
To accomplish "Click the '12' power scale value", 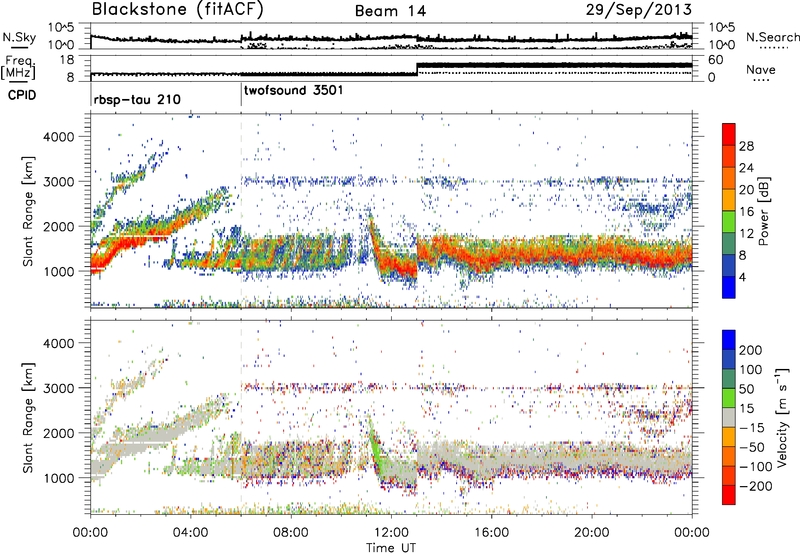I will pyautogui.click(x=746, y=234).
